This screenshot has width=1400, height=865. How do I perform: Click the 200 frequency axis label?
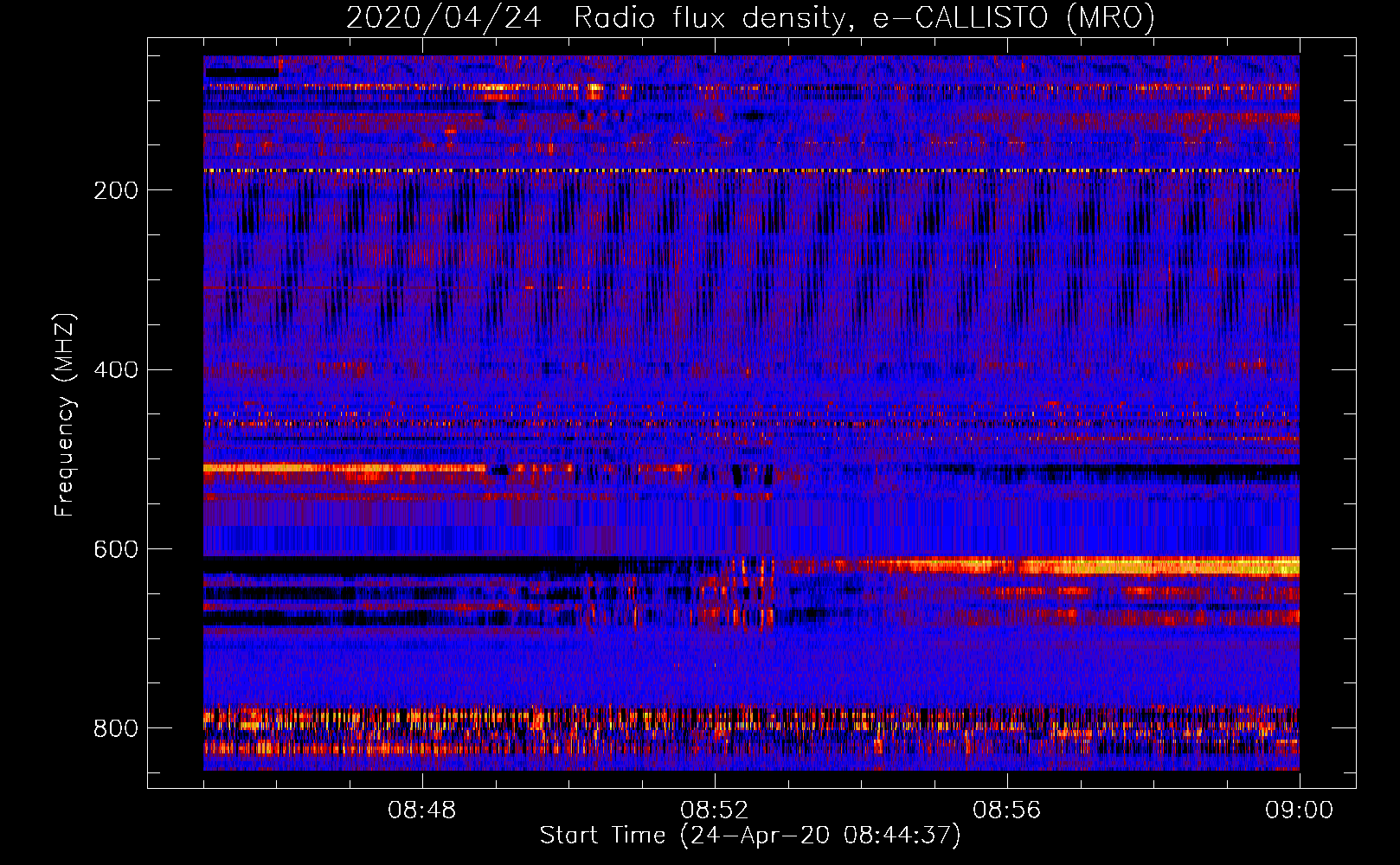click(x=116, y=190)
